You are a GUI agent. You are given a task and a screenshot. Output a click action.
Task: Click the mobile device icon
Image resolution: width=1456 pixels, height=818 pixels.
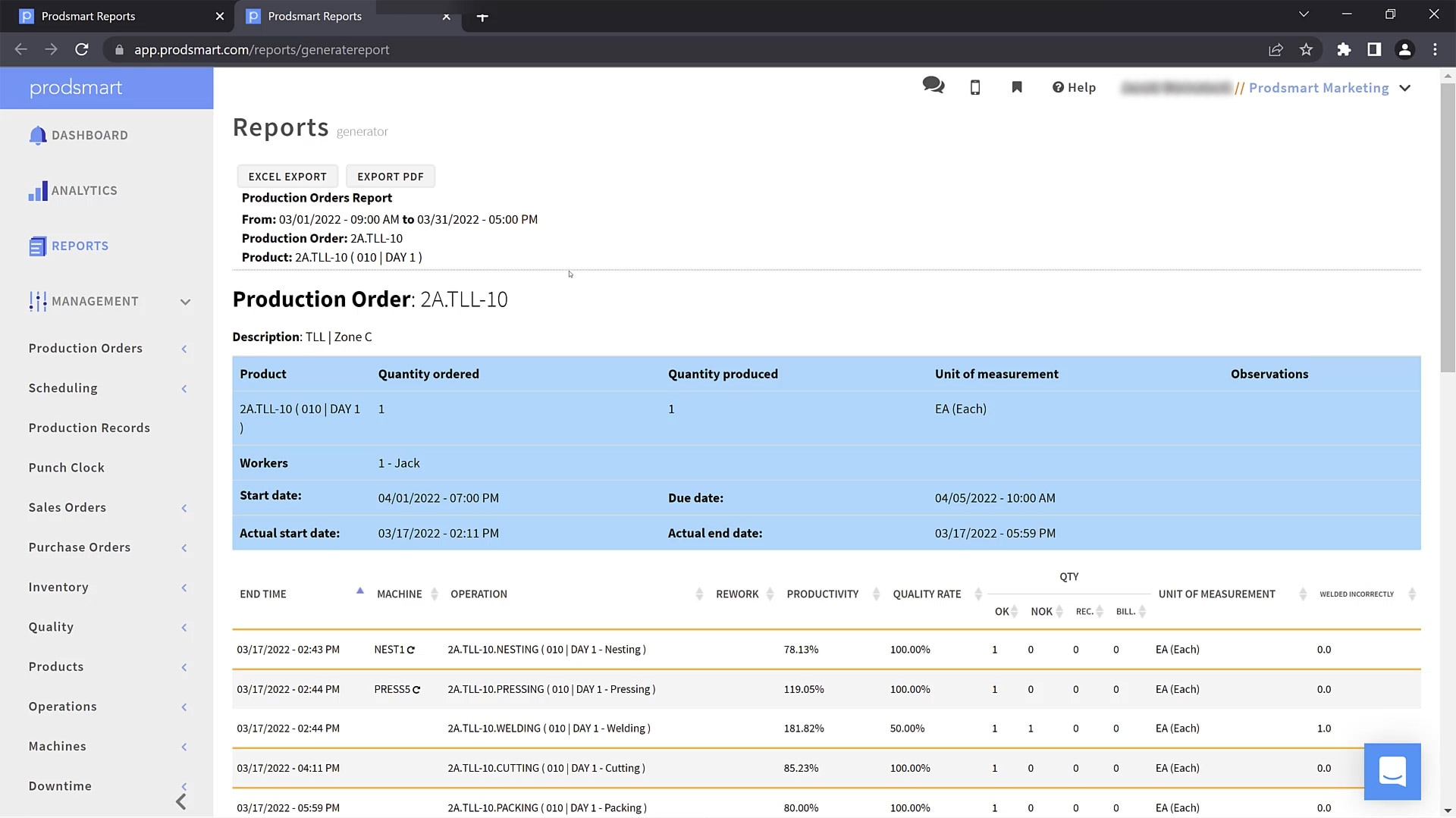[x=975, y=88]
